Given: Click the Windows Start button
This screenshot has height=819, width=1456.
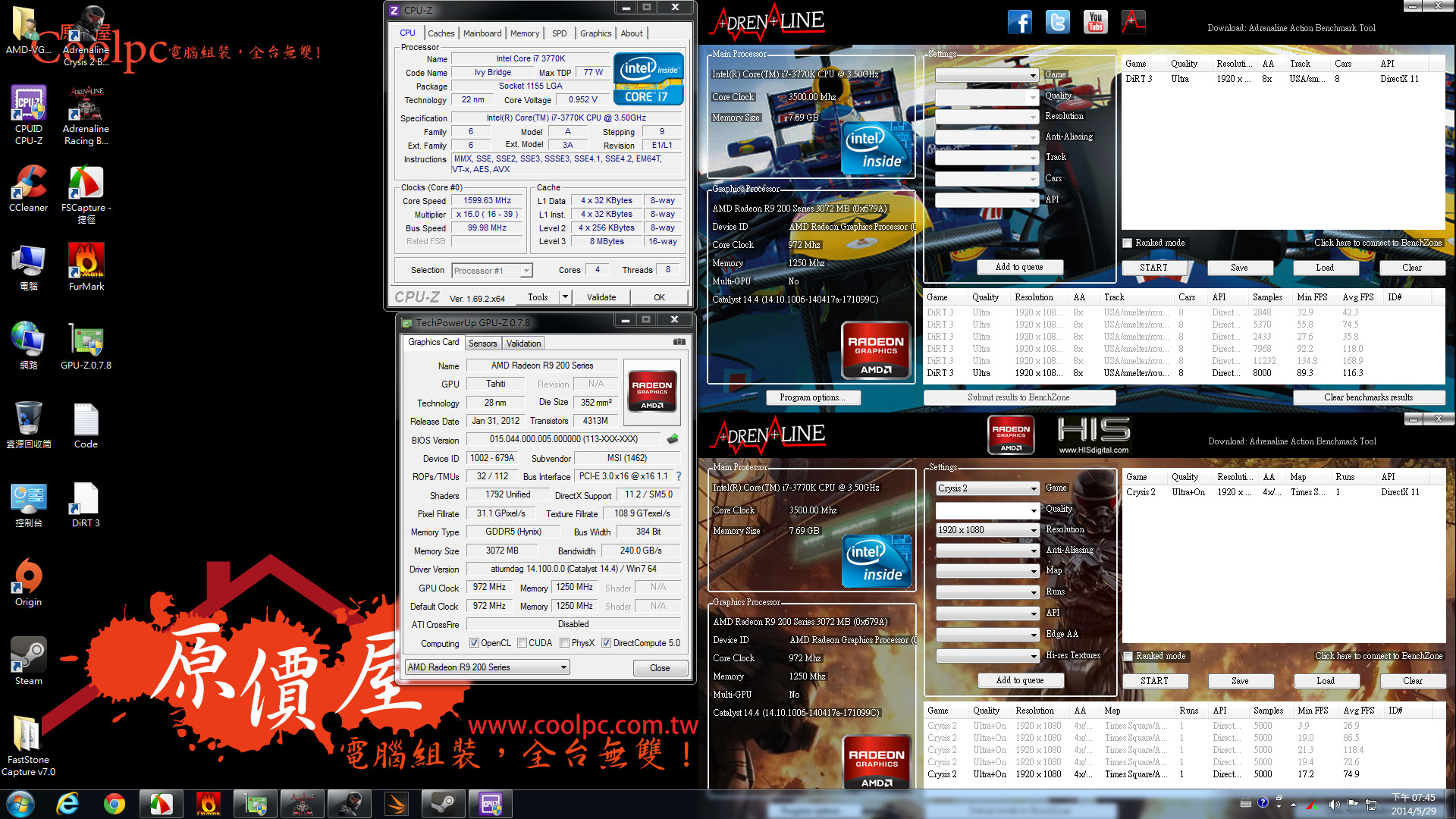Looking at the screenshot, I should [x=20, y=804].
